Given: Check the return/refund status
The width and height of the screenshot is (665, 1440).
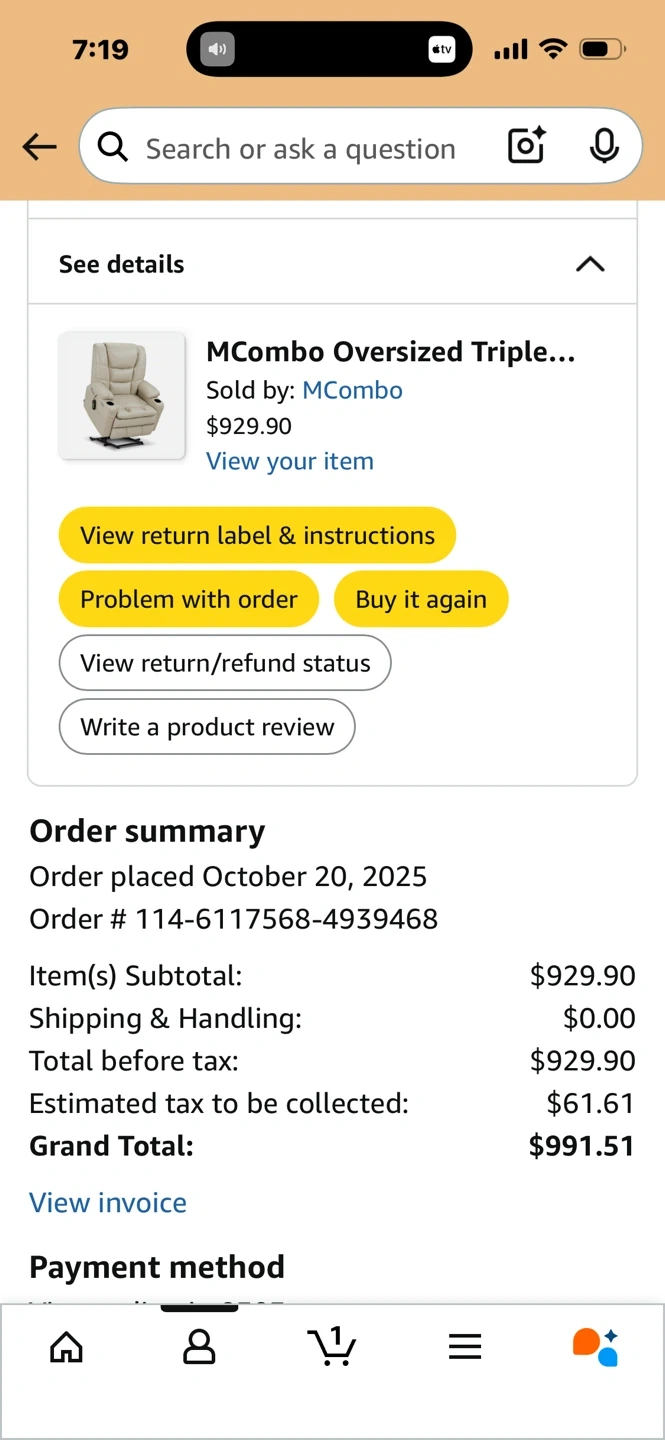Looking at the screenshot, I should 225,663.
